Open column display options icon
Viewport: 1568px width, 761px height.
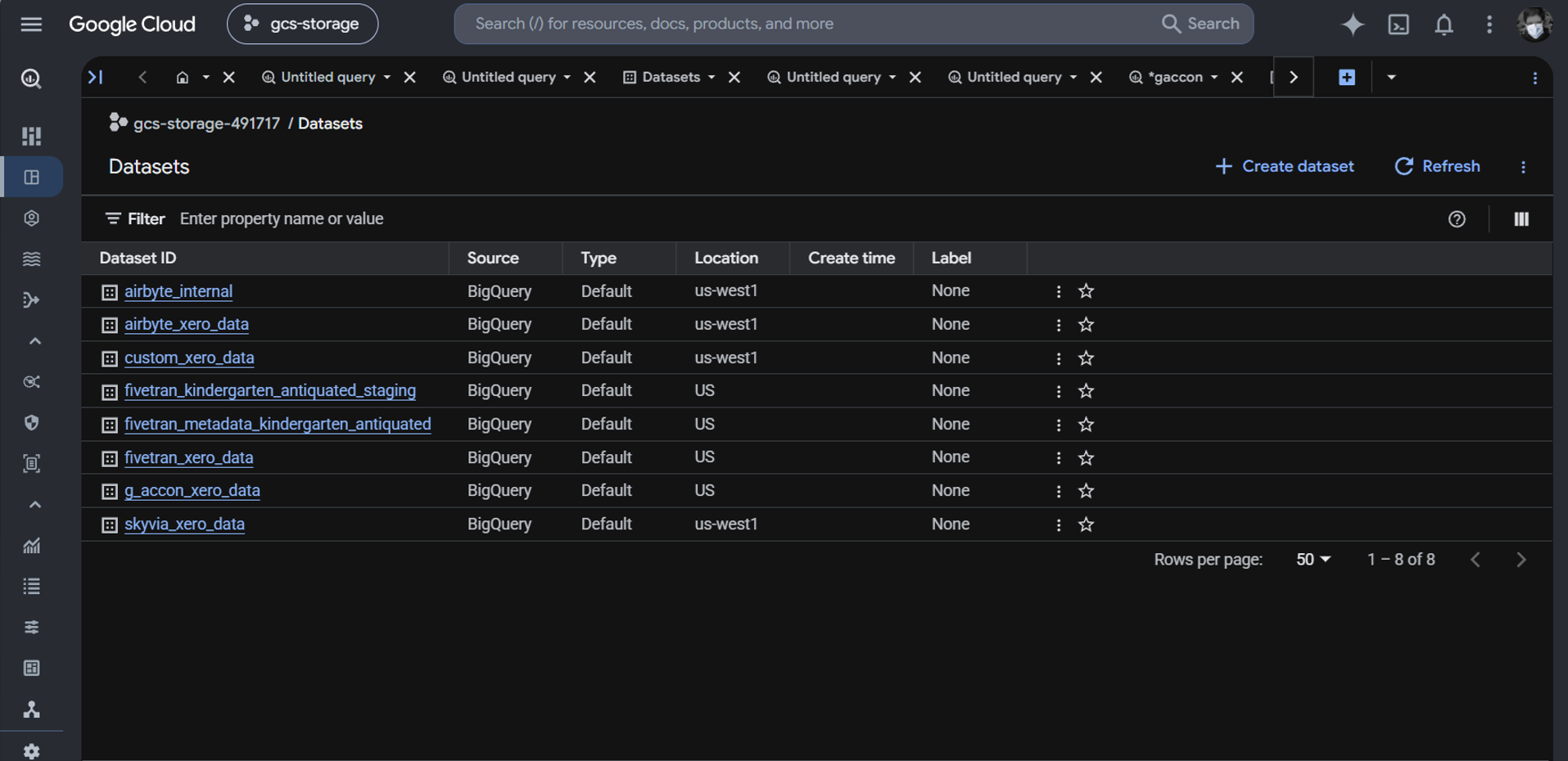tap(1521, 219)
